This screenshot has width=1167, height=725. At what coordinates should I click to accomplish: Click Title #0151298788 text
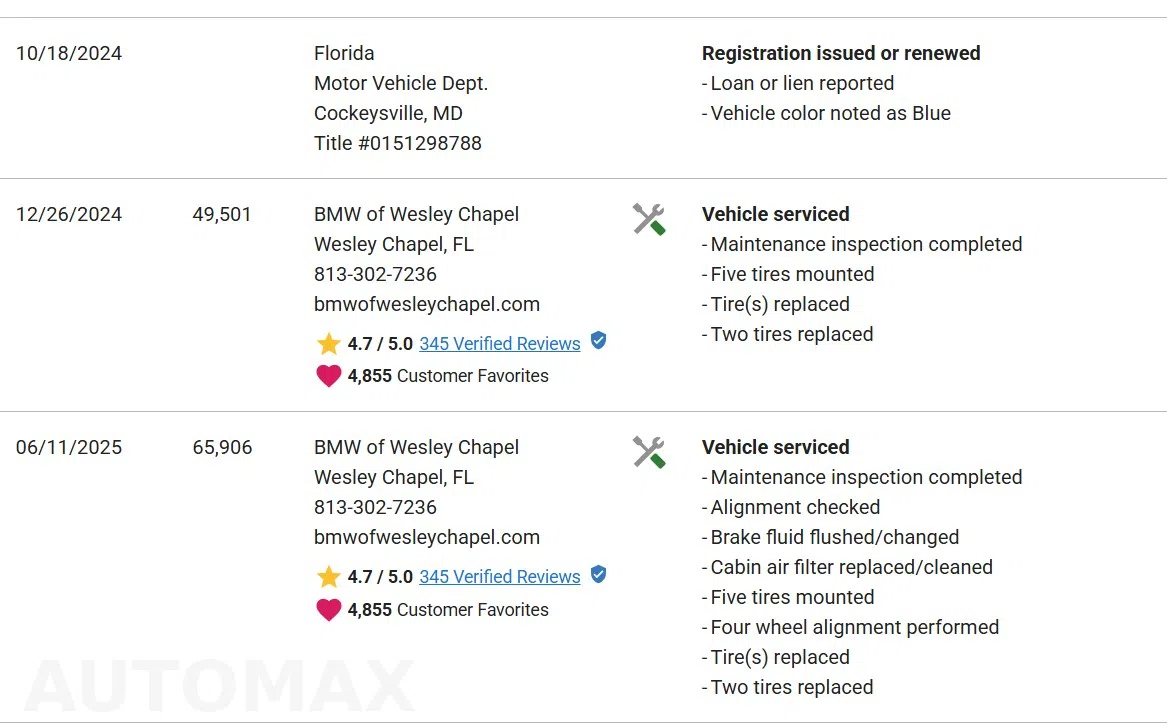[x=397, y=143]
